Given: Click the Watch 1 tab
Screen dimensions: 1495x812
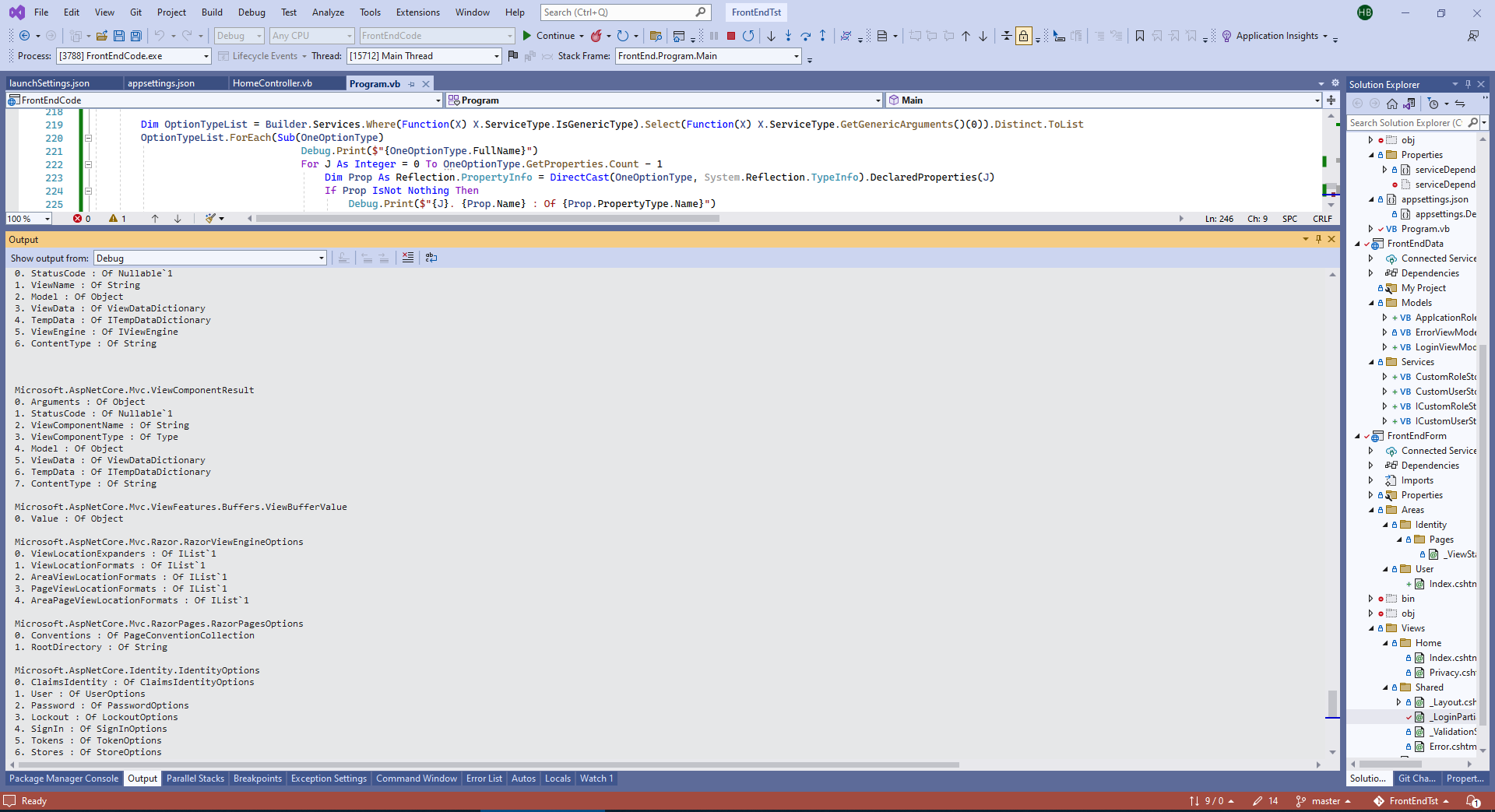Looking at the screenshot, I should tap(596, 779).
